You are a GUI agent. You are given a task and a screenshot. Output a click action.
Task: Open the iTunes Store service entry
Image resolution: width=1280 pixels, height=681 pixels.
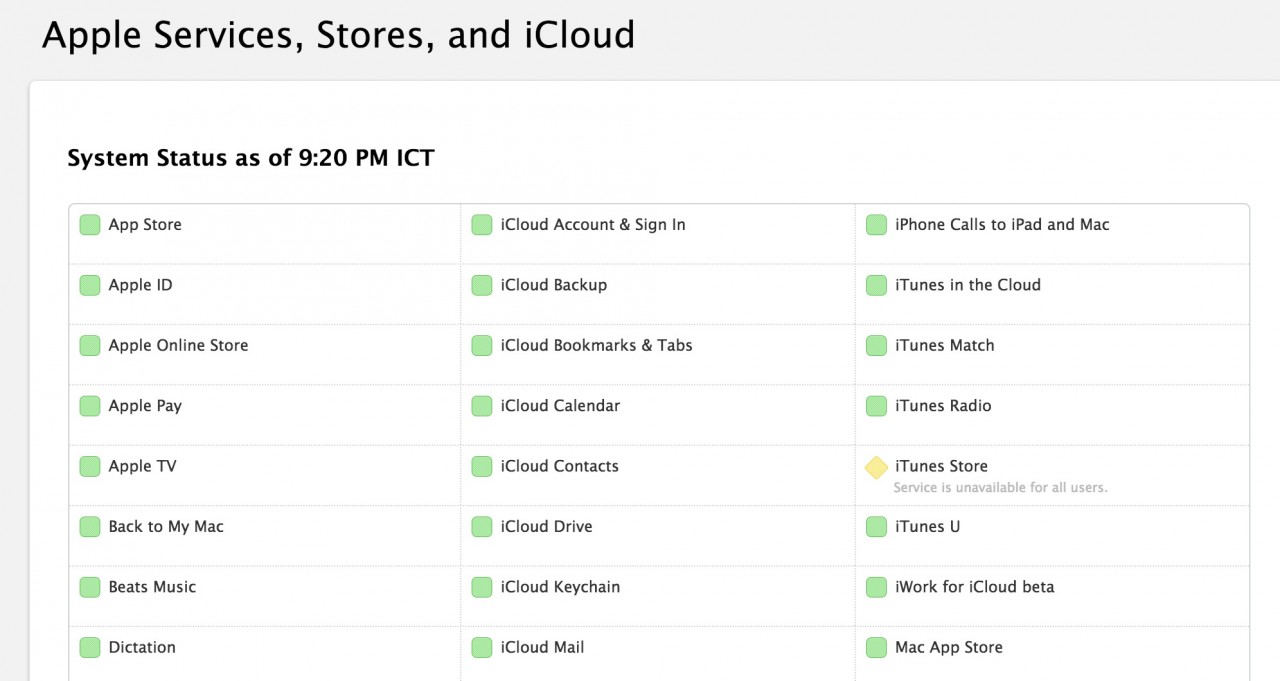point(941,466)
